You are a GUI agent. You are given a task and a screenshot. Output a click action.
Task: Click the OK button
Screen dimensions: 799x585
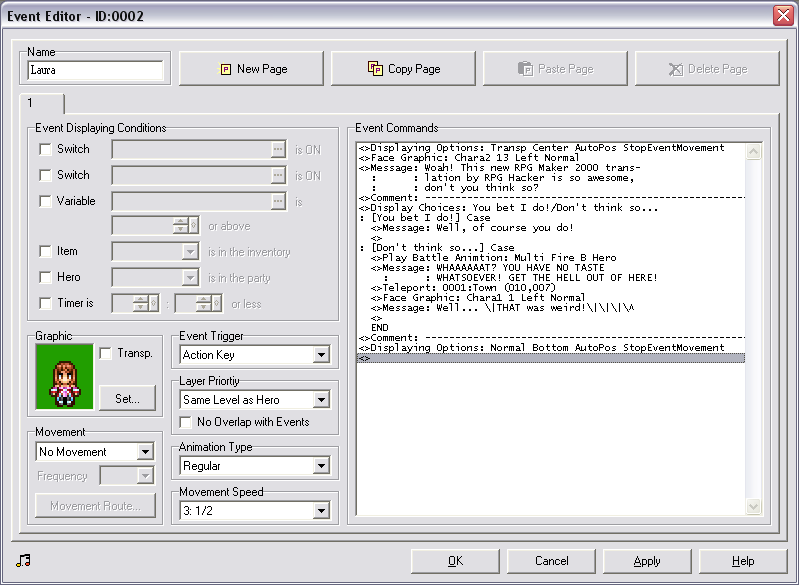(455, 561)
